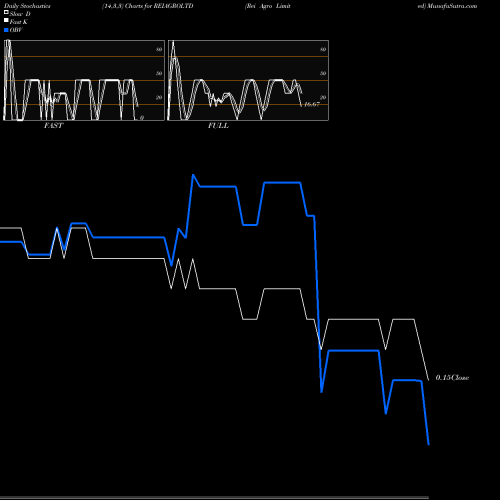This screenshot has height=500, width=500.
Task: Click the Rei Agro Limit company name
Action: (x=268, y=6)
